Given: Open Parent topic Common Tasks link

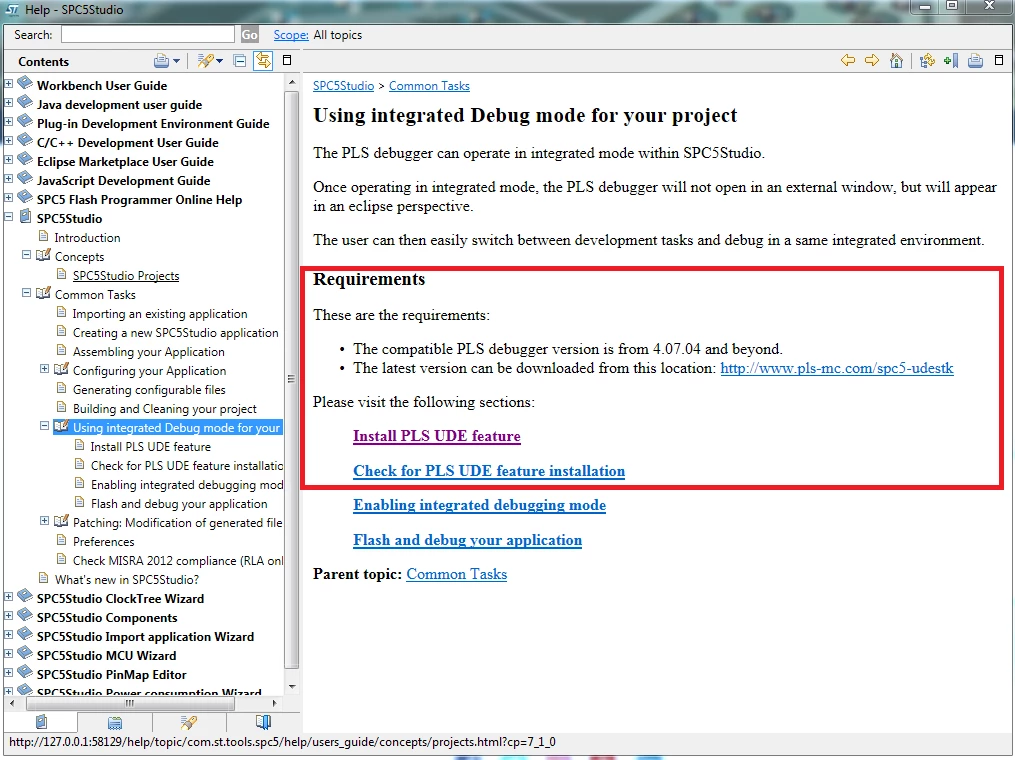Looking at the screenshot, I should pyautogui.click(x=456, y=574).
